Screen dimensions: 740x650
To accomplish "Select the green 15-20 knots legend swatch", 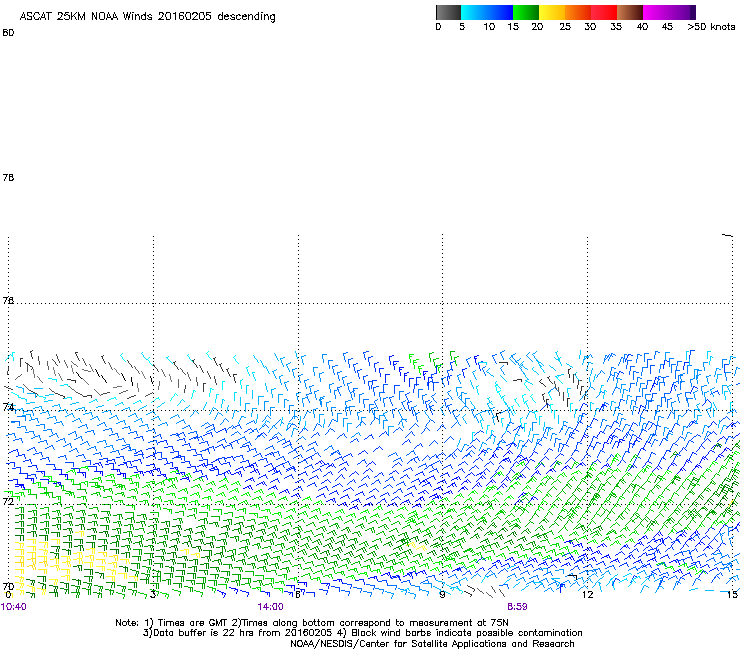I will pyautogui.click(x=526, y=12).
